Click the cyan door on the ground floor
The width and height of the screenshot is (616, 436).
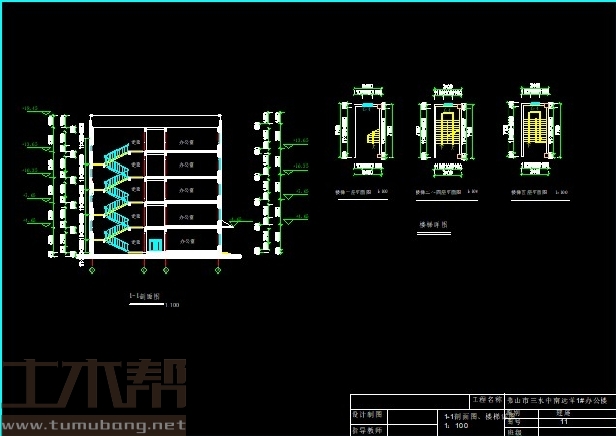click(x=155, y=245)
